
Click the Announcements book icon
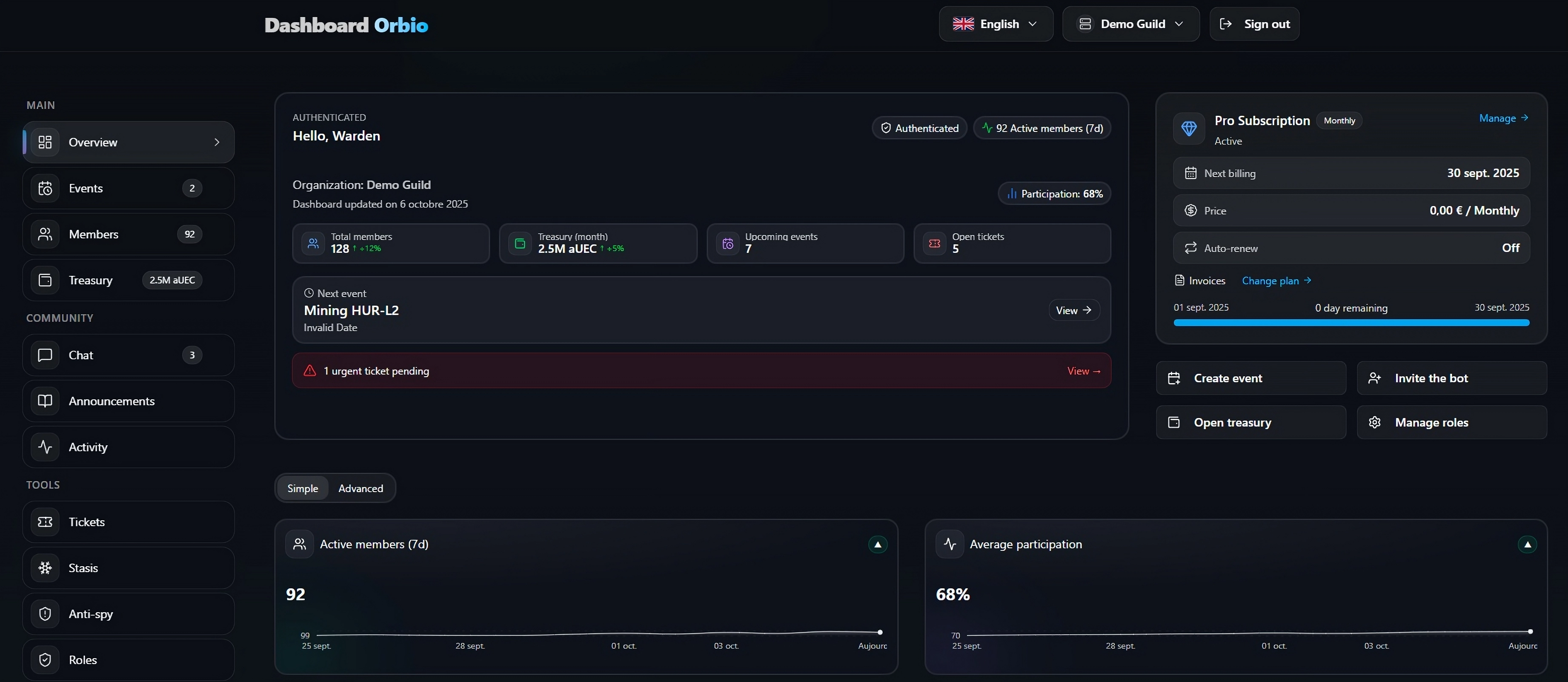pos(45,401)
